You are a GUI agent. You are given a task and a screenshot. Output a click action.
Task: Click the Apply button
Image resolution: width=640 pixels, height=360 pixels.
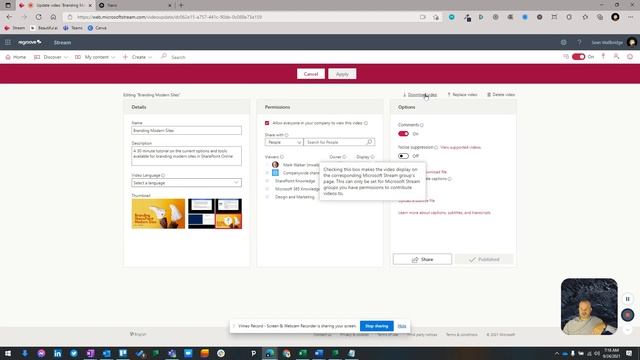click(342, 74)
